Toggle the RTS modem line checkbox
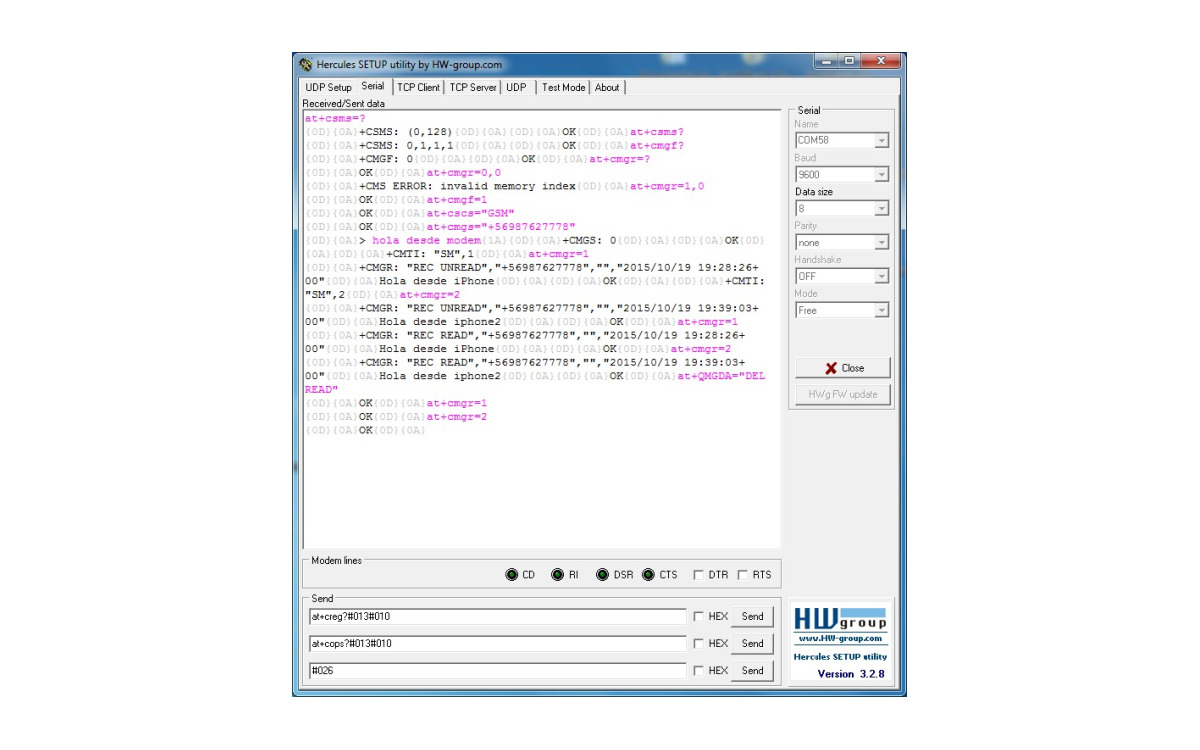Image resolution: width=1200 pixels, height=750 pixels. (x=743, y=575)
